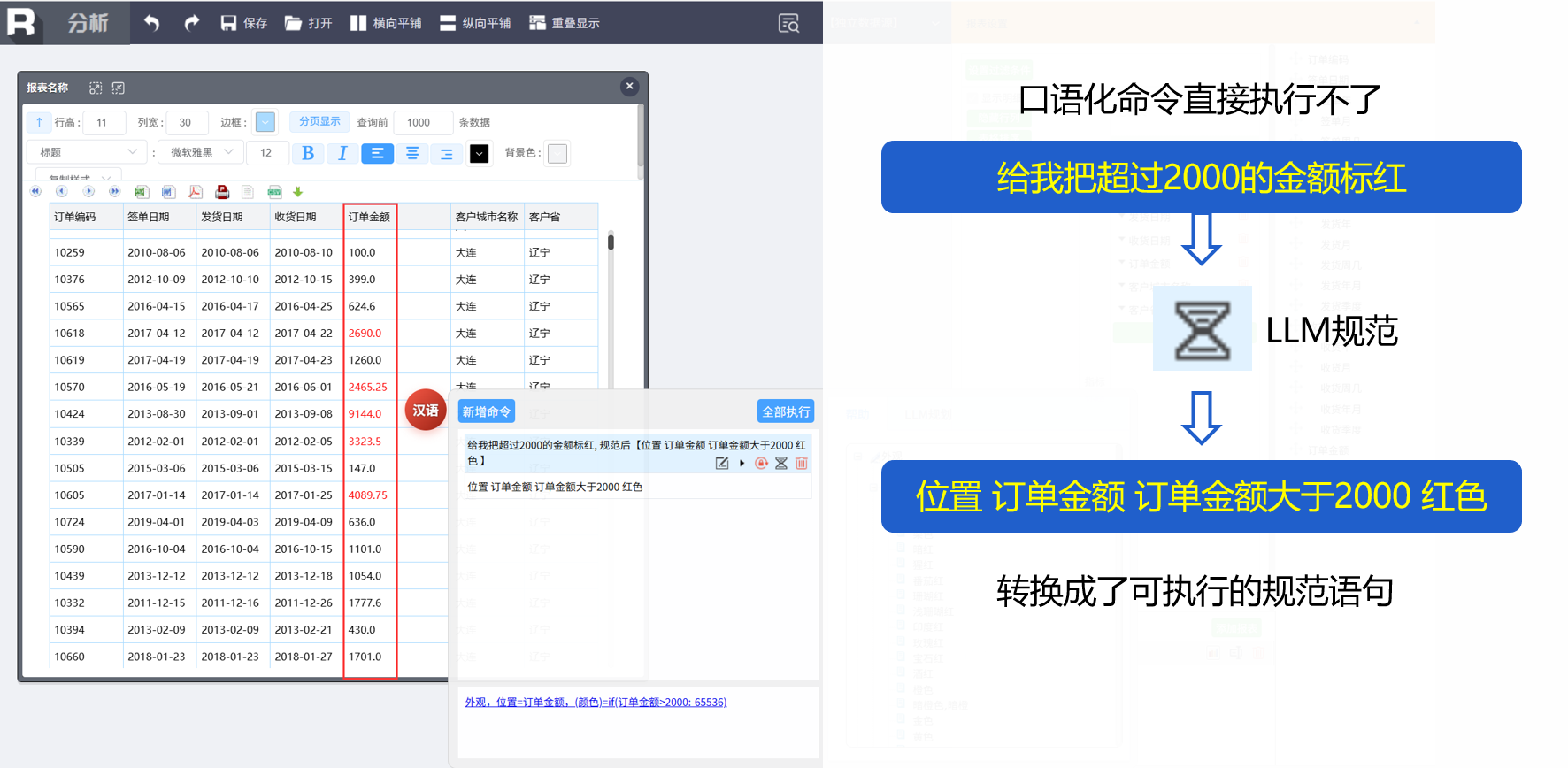Click the undo arrow in top toolbar
Screen dimensions: 1568x768
152,23
